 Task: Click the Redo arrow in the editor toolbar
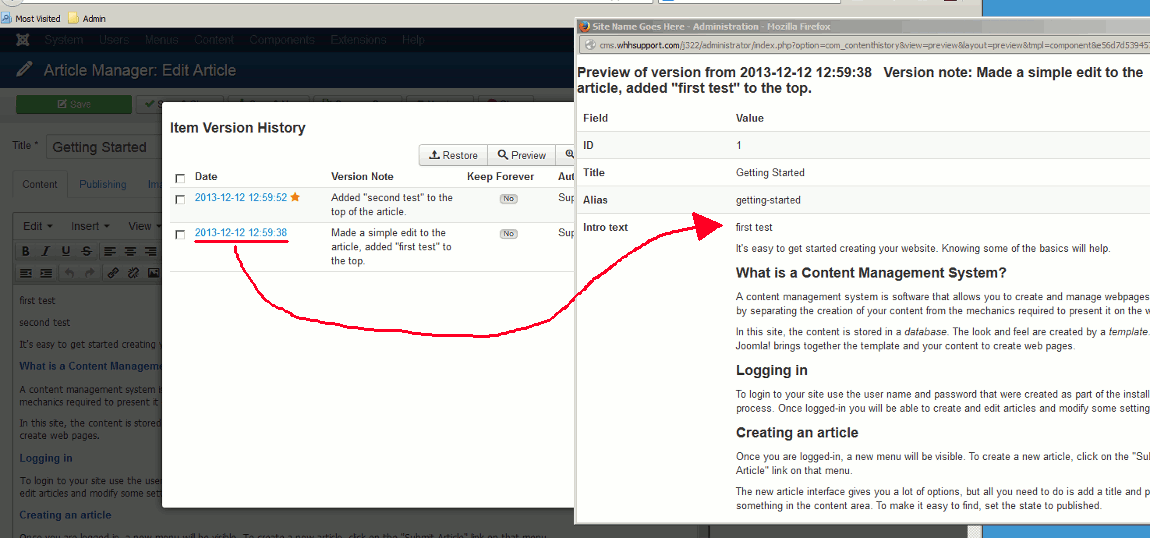[89, 273]
